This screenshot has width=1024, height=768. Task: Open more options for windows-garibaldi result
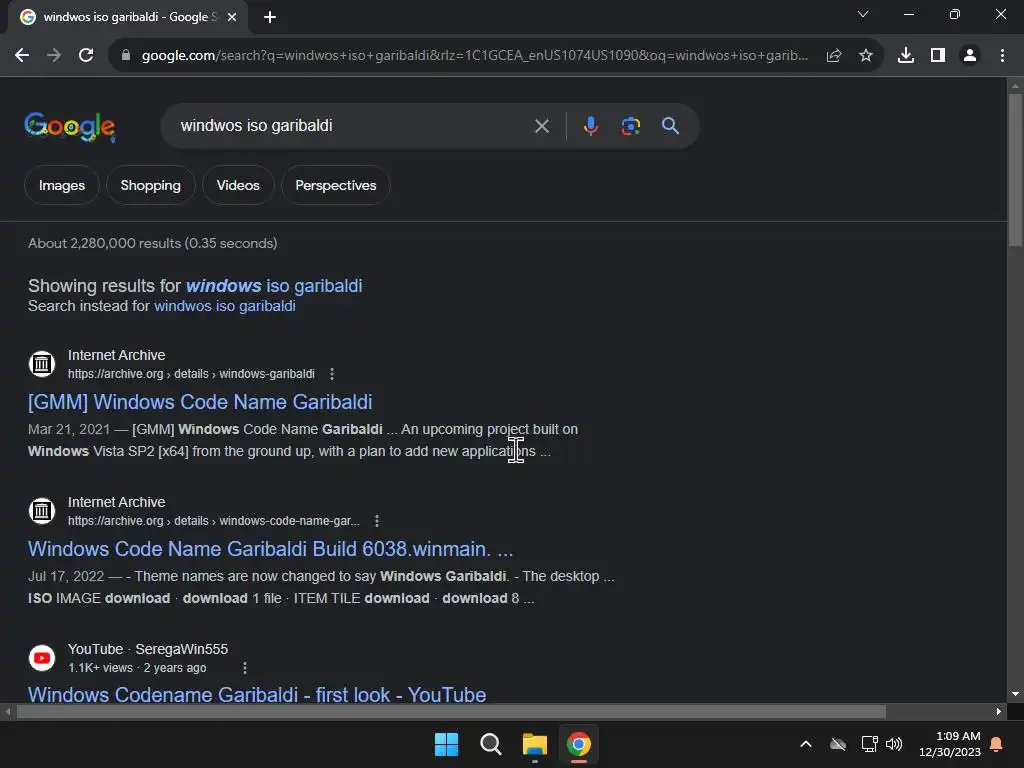332,374
